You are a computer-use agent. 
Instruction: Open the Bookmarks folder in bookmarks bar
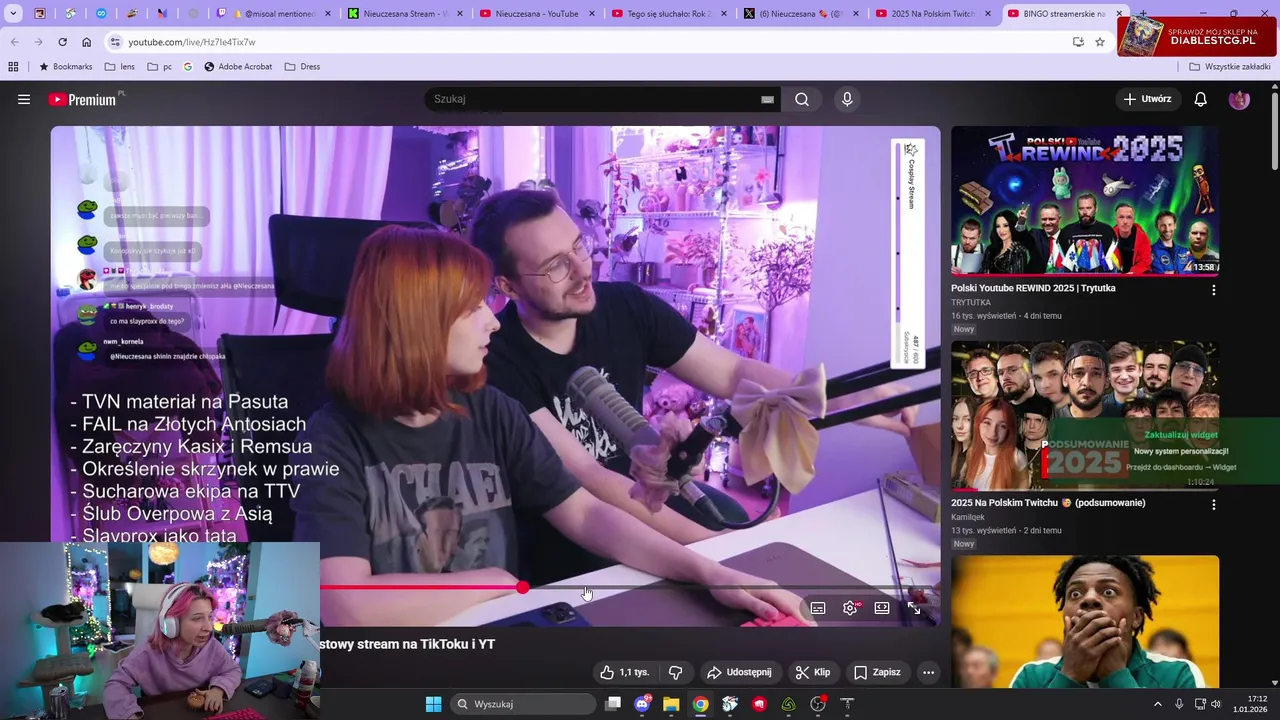point(65,67)
